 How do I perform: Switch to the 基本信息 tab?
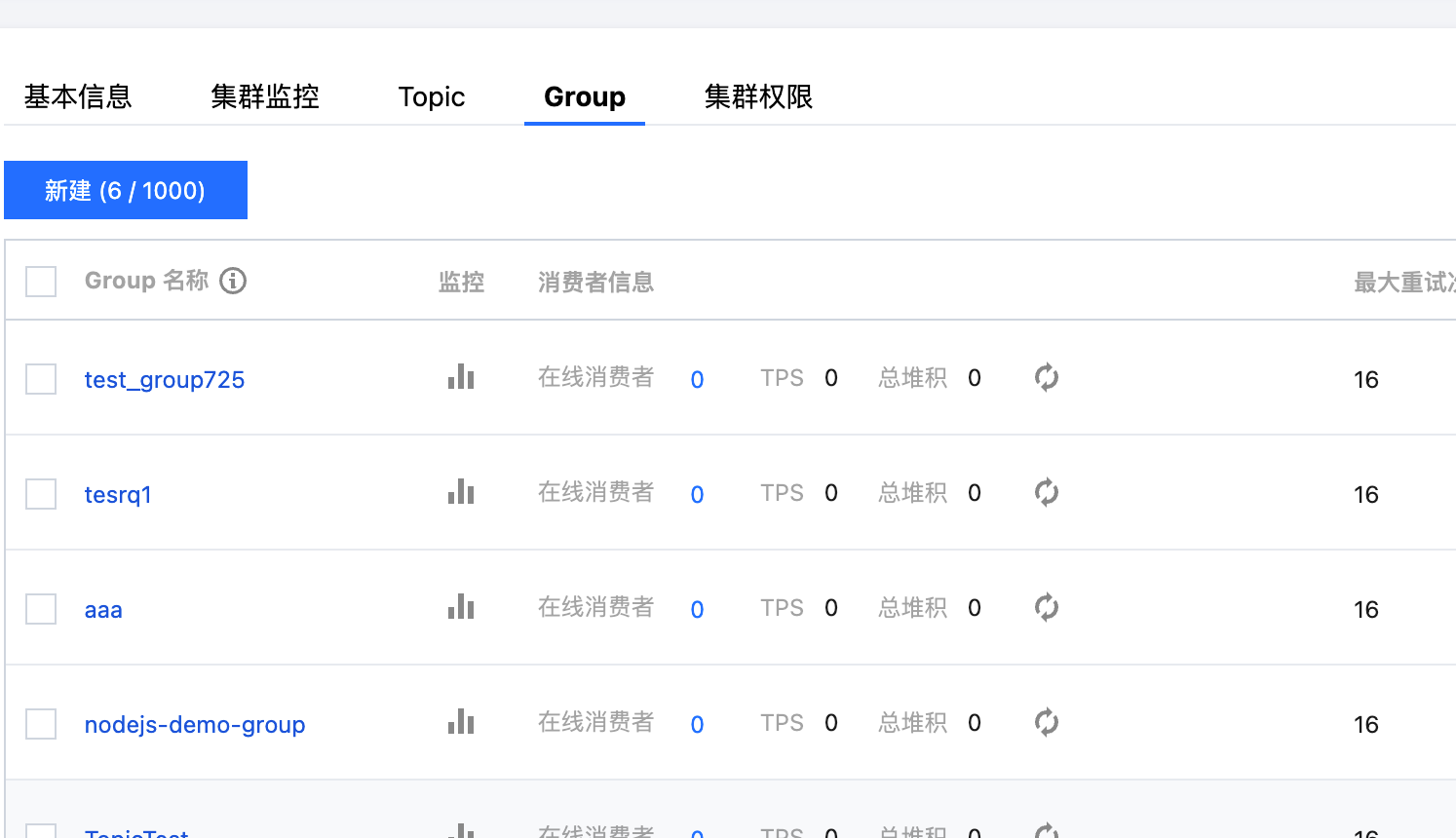[x=78, y=96]
